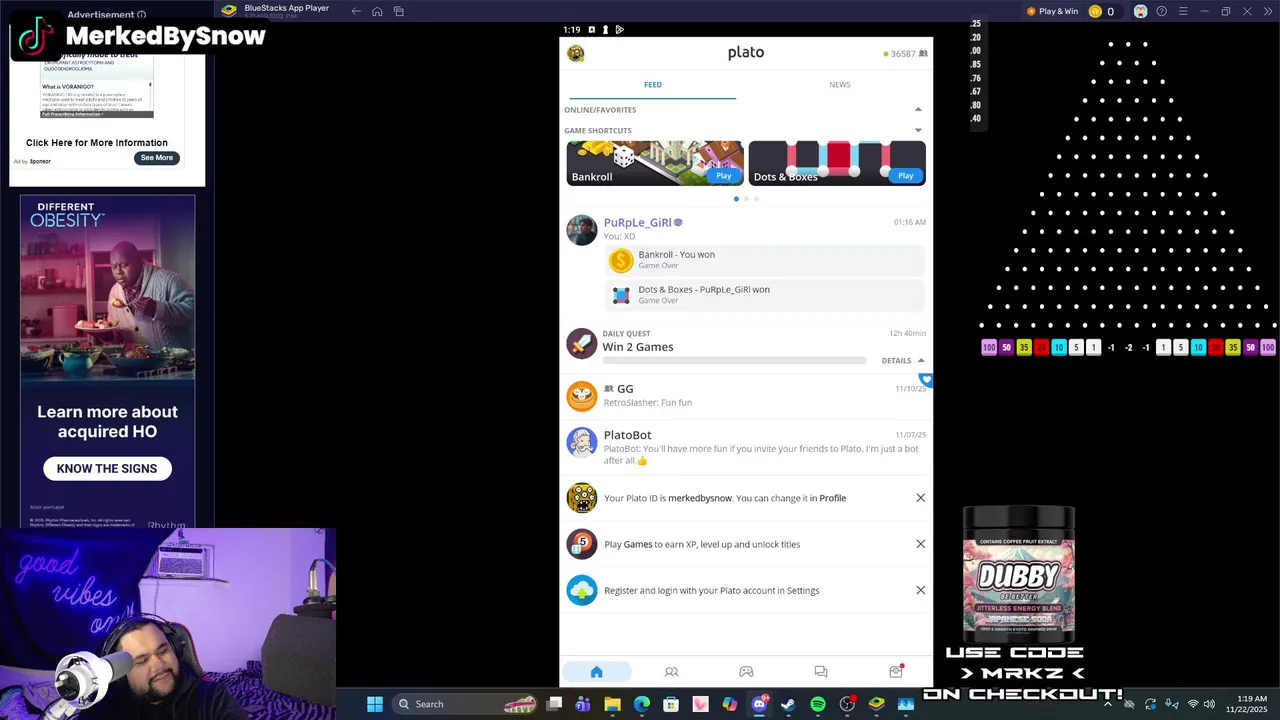Open PuRpLe_GiRl avatar picture
The height and width of the screenshot is (720, 1280).
click(581, 229)
